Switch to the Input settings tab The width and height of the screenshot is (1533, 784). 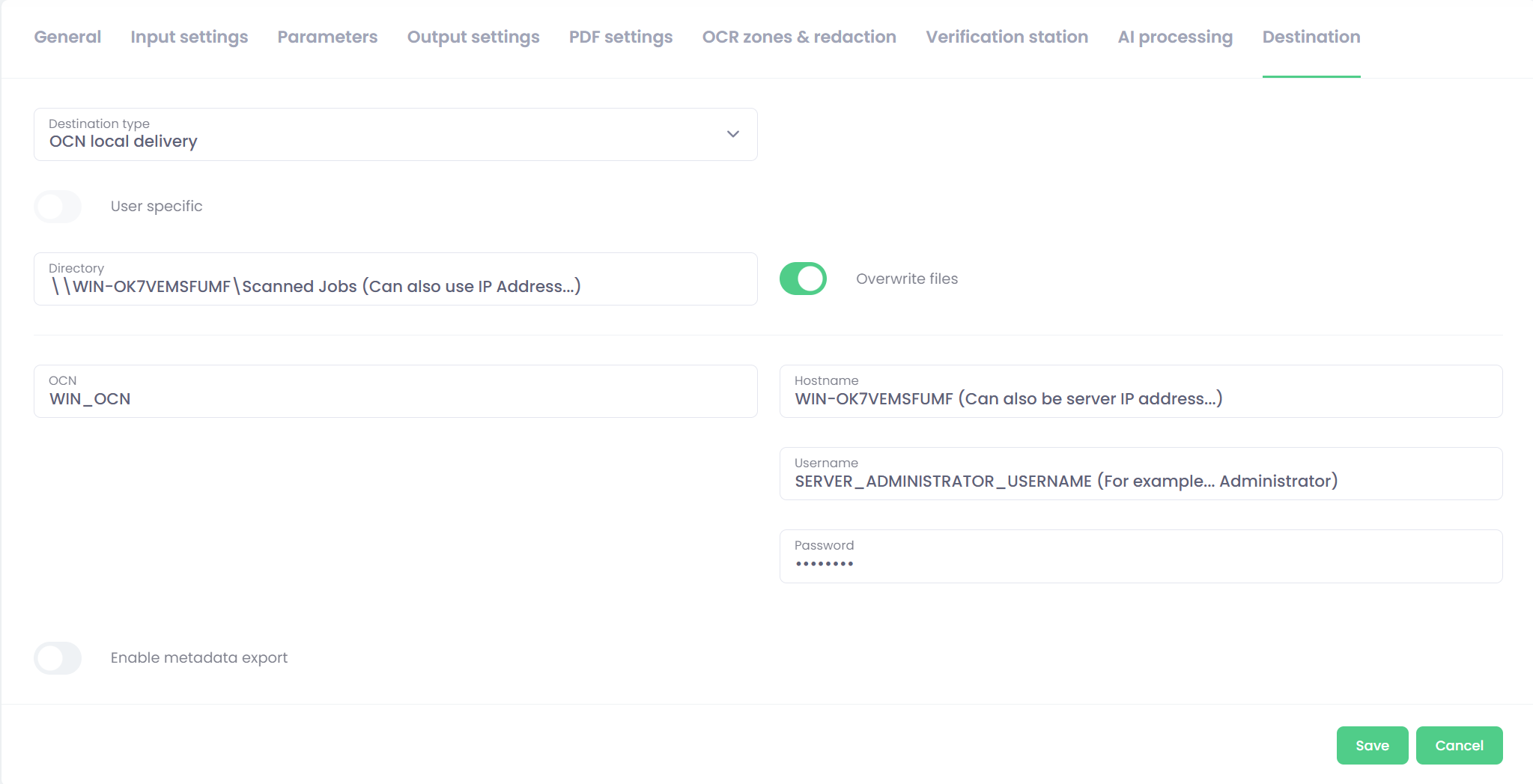click(189, 37)
